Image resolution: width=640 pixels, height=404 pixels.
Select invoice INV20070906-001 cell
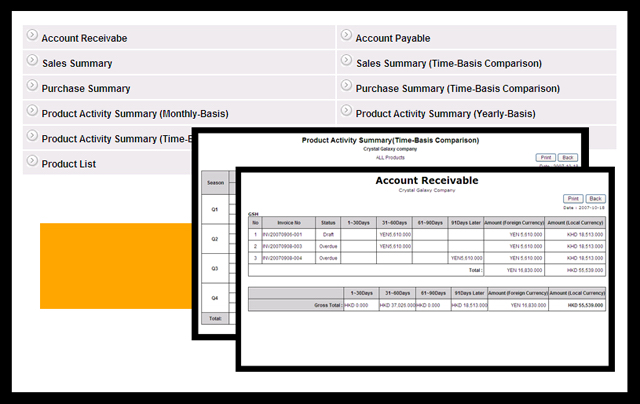289,235
